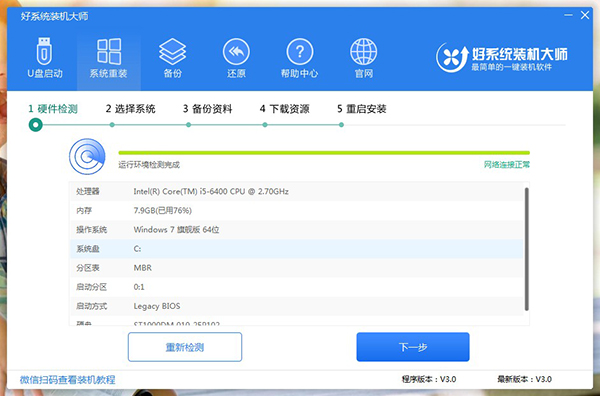
Task: Click the 好系统装机大师 brand logo
Action: point(502,57)
